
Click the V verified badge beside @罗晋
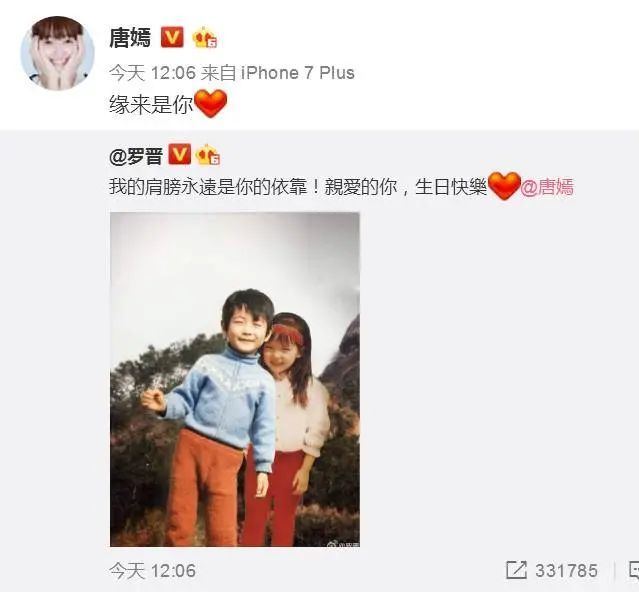click(x=179, y=154)
